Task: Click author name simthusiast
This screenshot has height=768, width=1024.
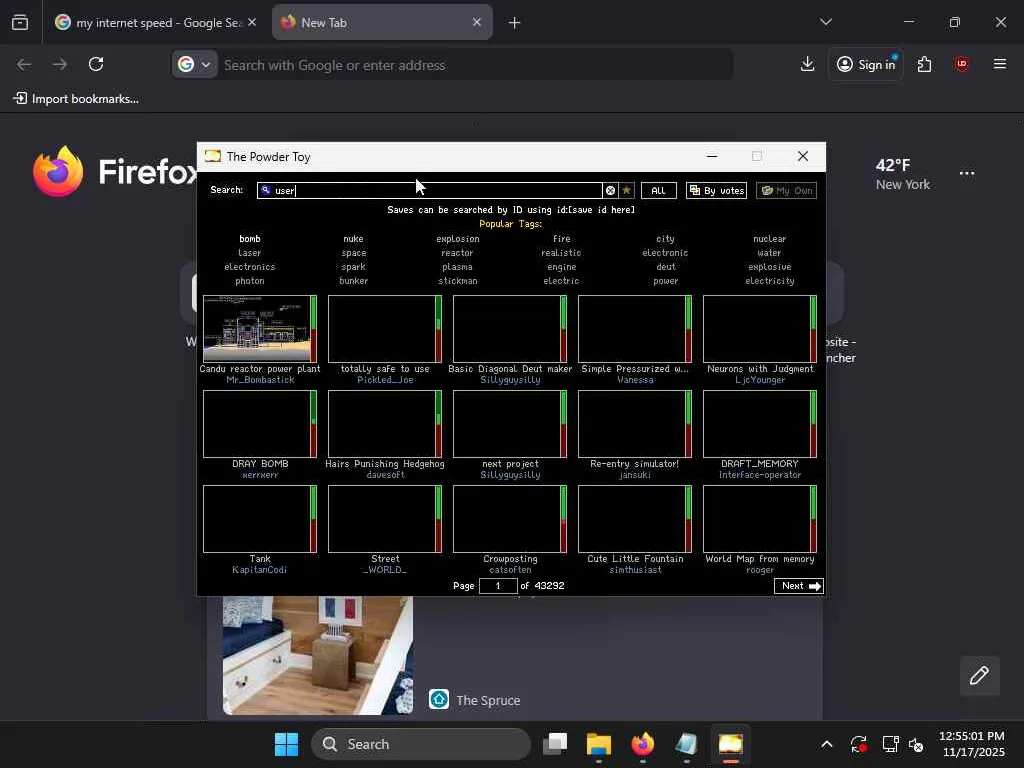Action: click(x=635, y=569)
